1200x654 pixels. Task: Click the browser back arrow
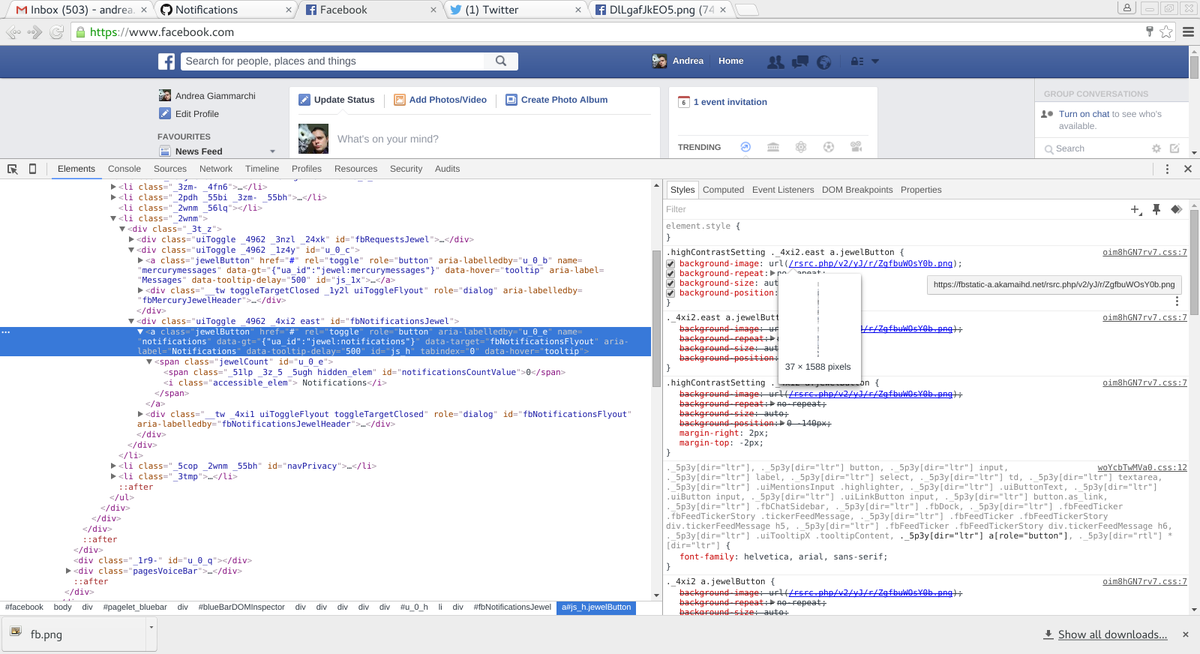[x=13, y=32]
